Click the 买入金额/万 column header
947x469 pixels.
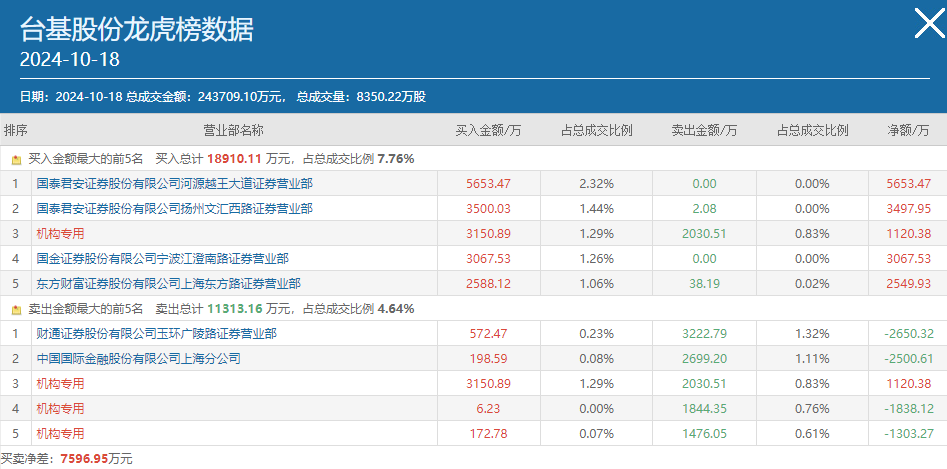click(488, 130)
